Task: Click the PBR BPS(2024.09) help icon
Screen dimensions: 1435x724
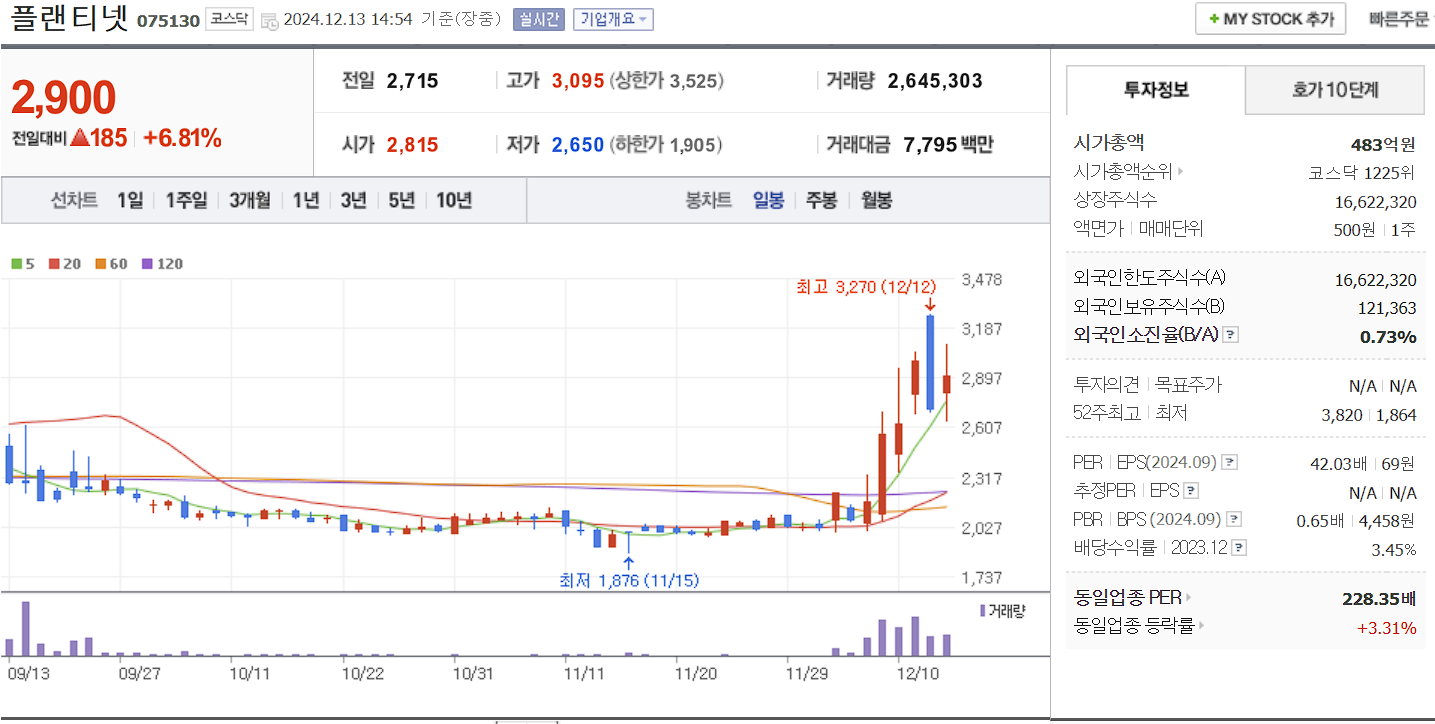Action: click(1232, 518)
